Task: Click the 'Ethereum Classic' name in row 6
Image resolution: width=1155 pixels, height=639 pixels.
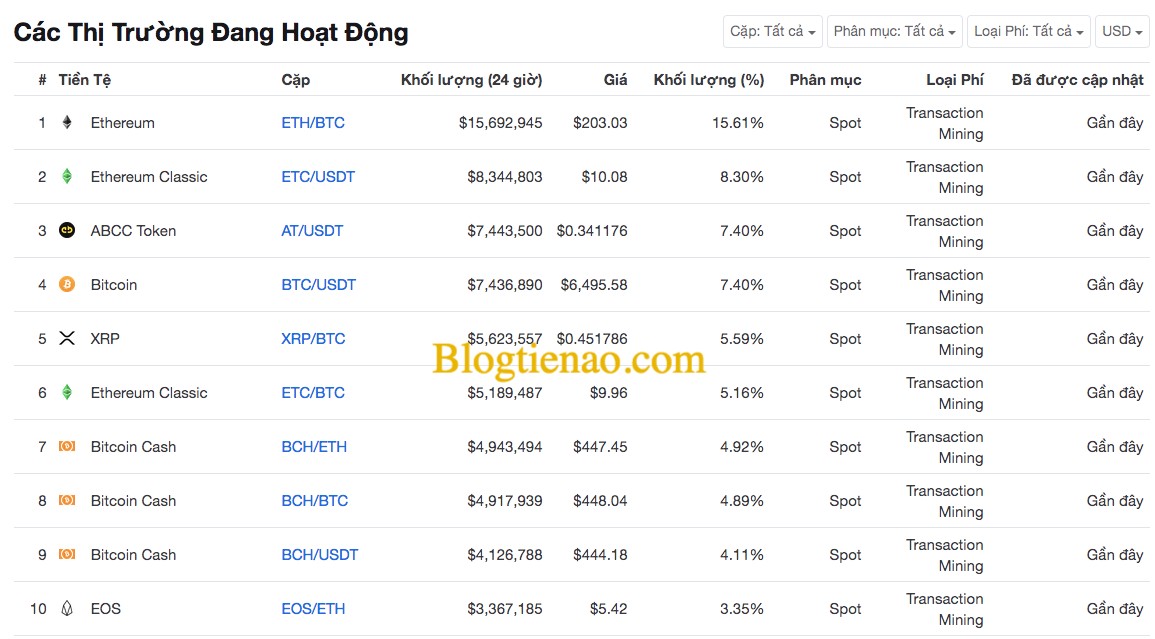Action: [149, 393]
